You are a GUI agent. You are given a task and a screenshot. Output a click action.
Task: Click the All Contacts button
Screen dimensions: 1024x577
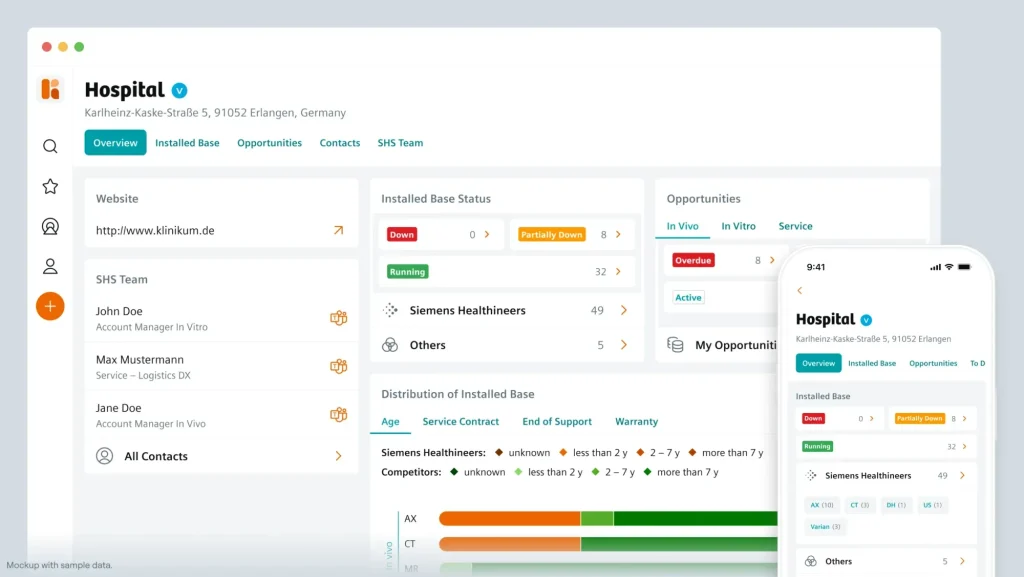(156, 456)
